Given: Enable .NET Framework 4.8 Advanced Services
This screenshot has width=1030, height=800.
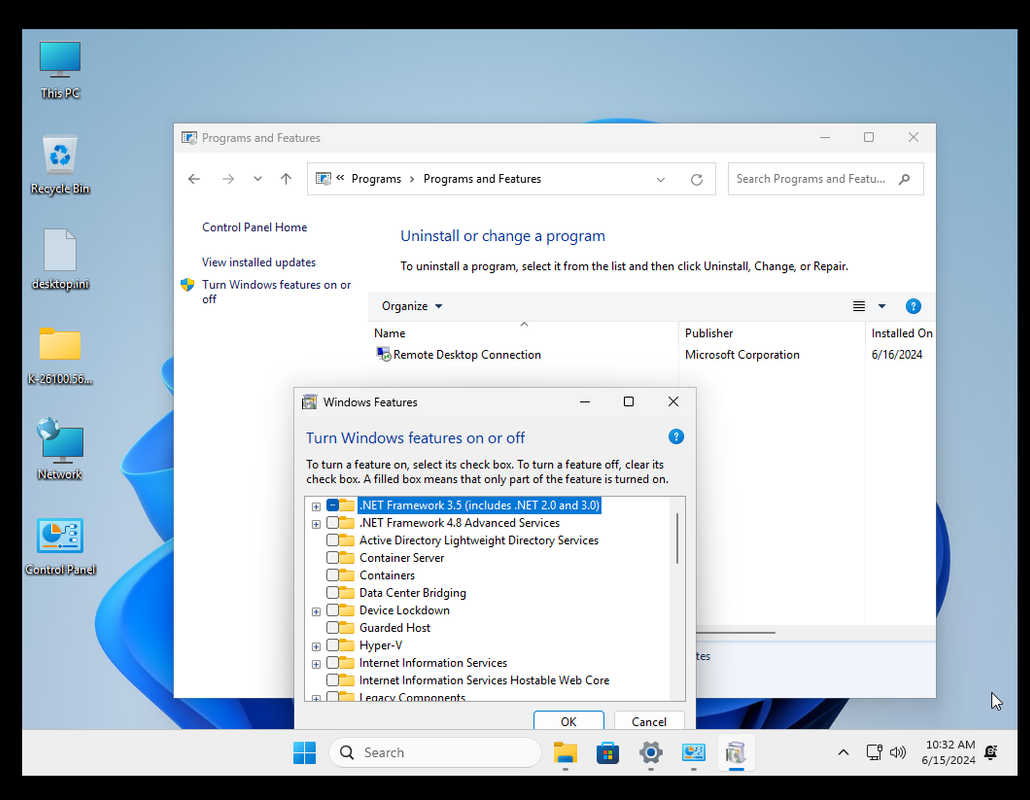Looking at the screenshot, I should tap(332, 523).
